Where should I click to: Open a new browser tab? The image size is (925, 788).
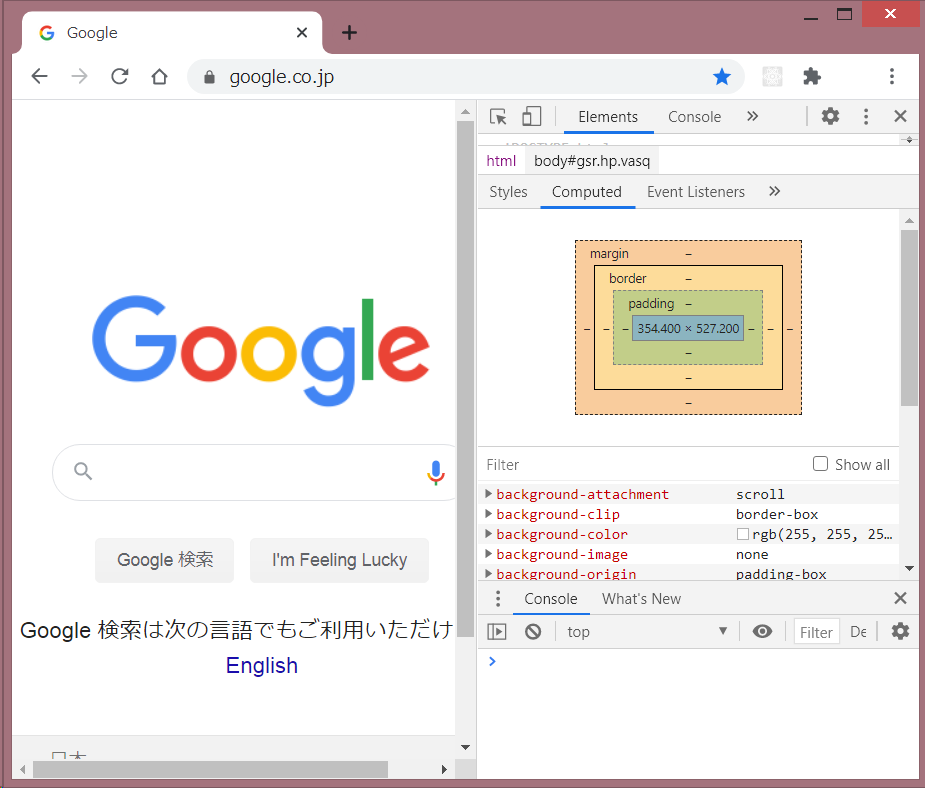click(x=349, y=32)
